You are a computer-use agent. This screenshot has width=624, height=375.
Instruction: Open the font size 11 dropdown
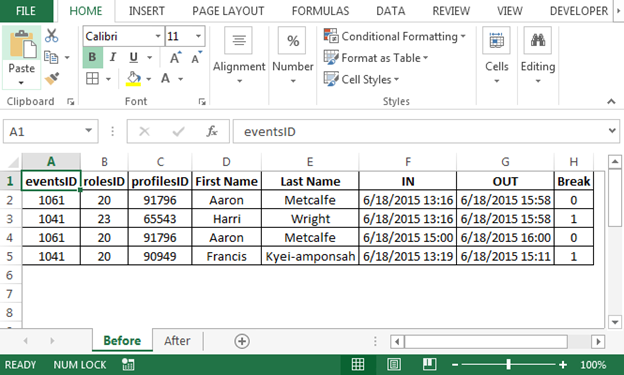point(198,36)
